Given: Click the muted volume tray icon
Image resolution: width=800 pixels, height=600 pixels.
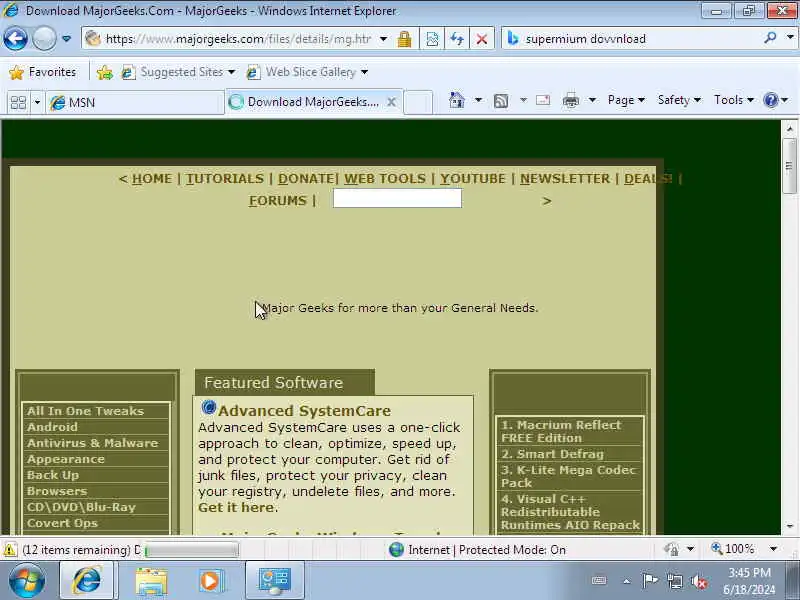Looking at the screenshot, I should [x=698, y=581].
